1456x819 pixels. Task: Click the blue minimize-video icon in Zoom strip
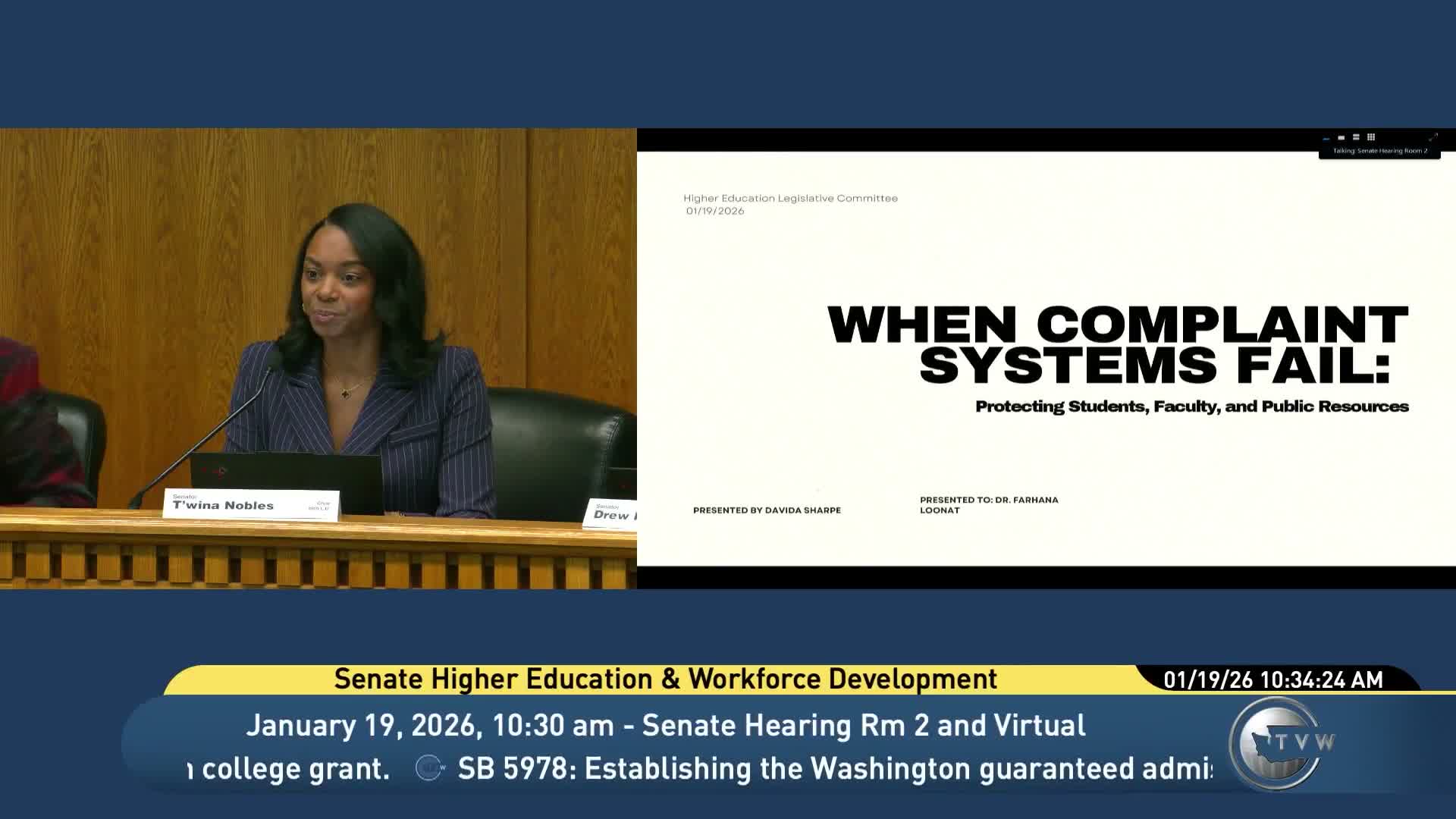click(1326, 138)
